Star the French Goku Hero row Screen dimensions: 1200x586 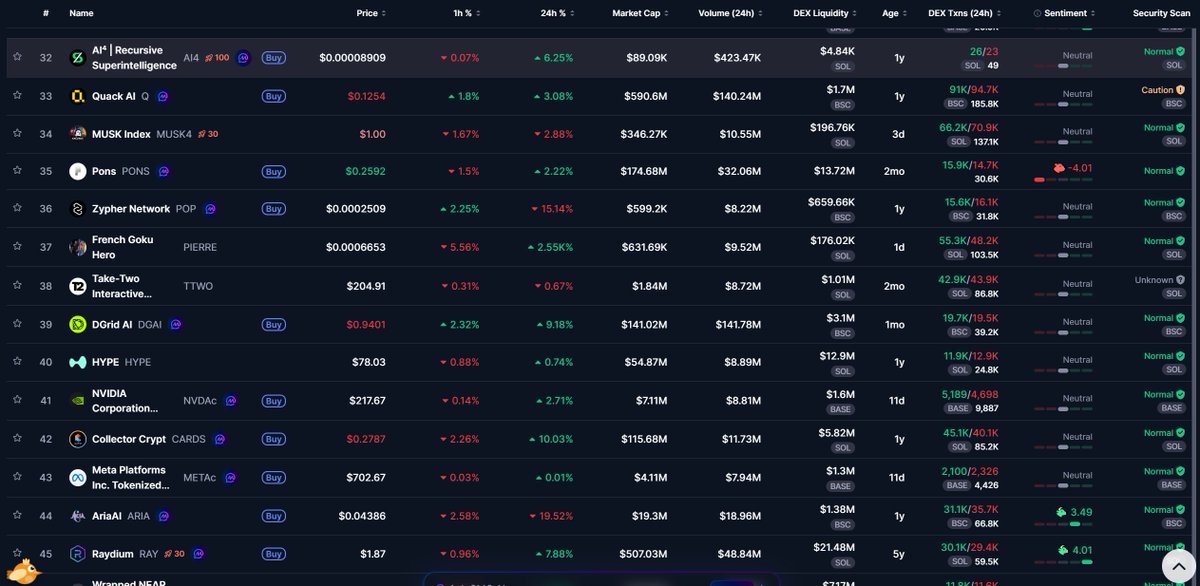(17, 247)
